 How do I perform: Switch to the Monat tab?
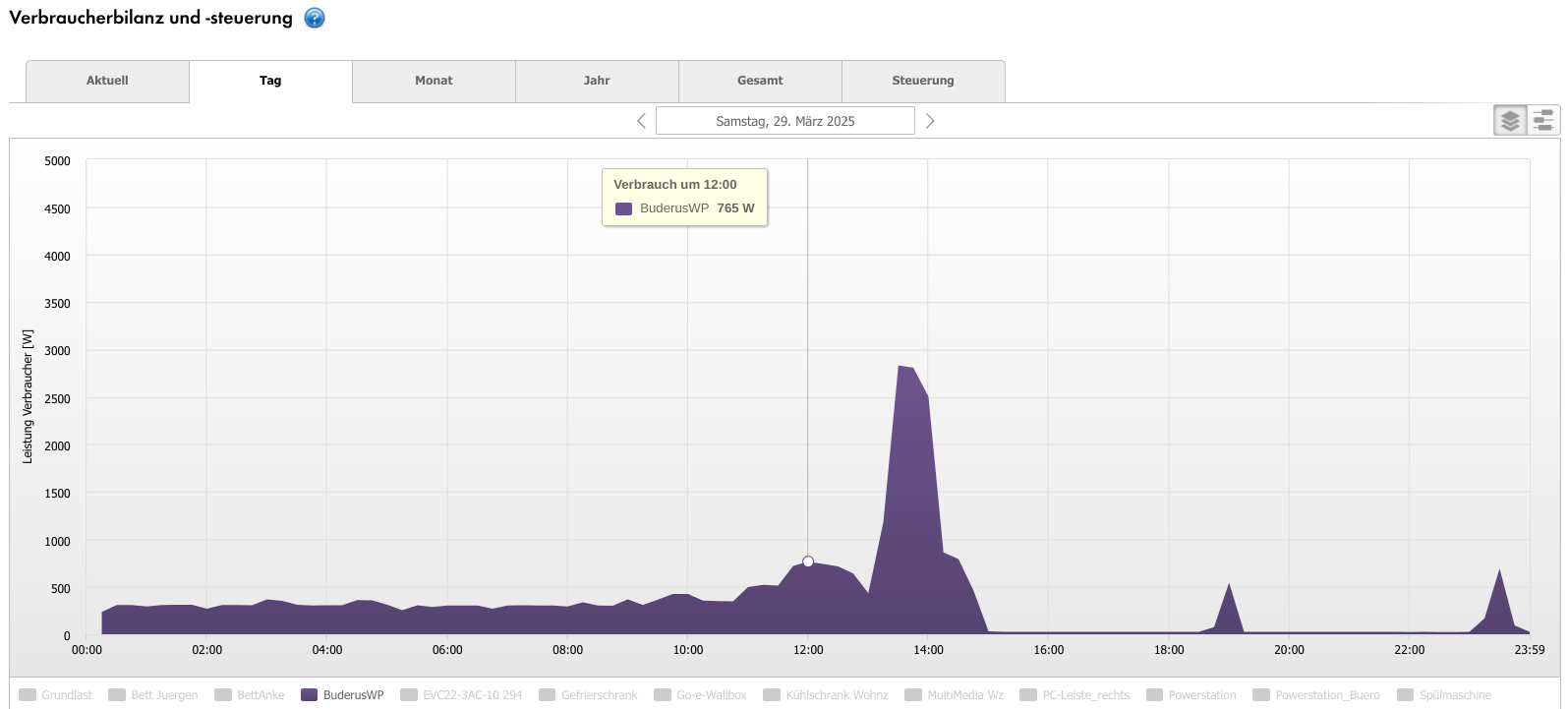pos(434,81)
